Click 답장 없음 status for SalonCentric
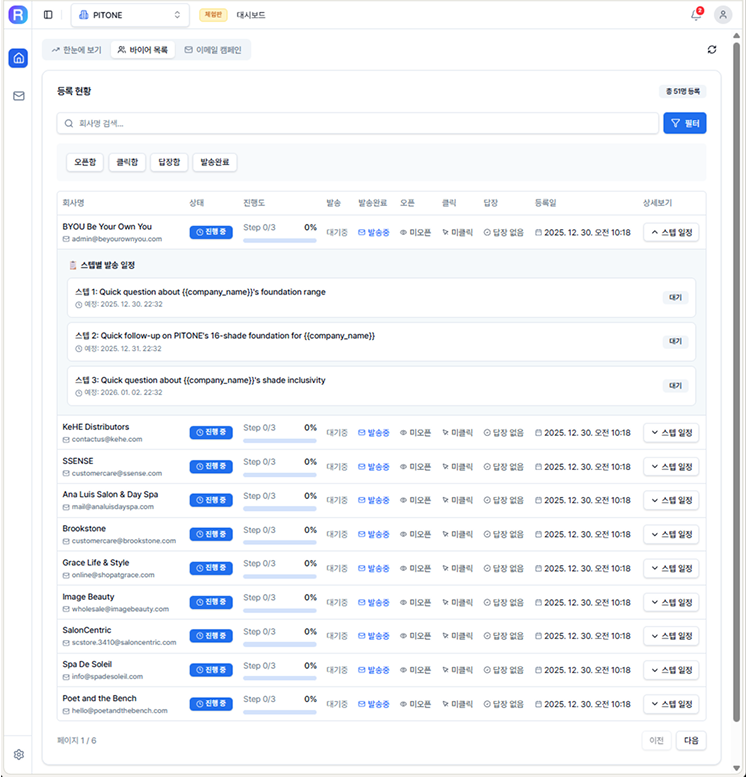 point(503,636)
